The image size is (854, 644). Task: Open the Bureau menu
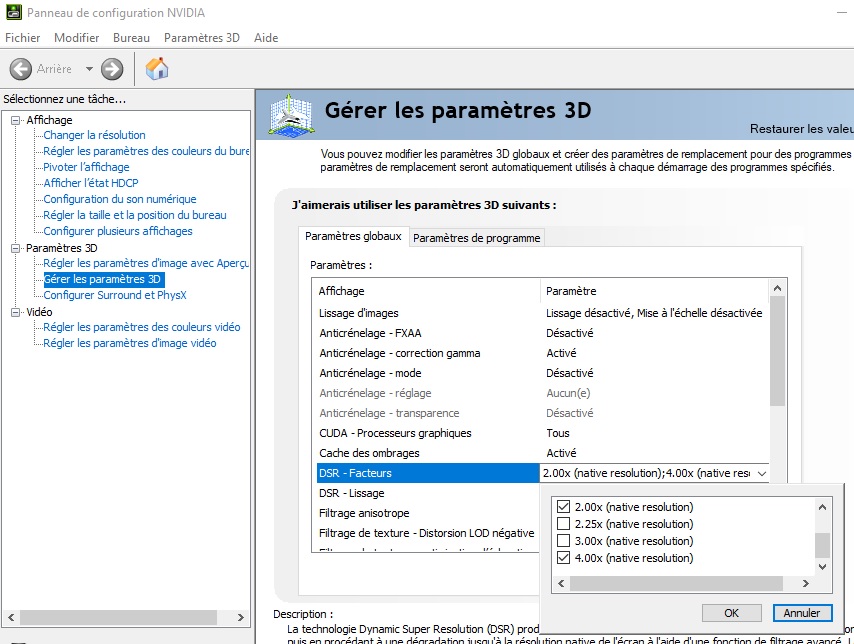[x=131, y=38]
